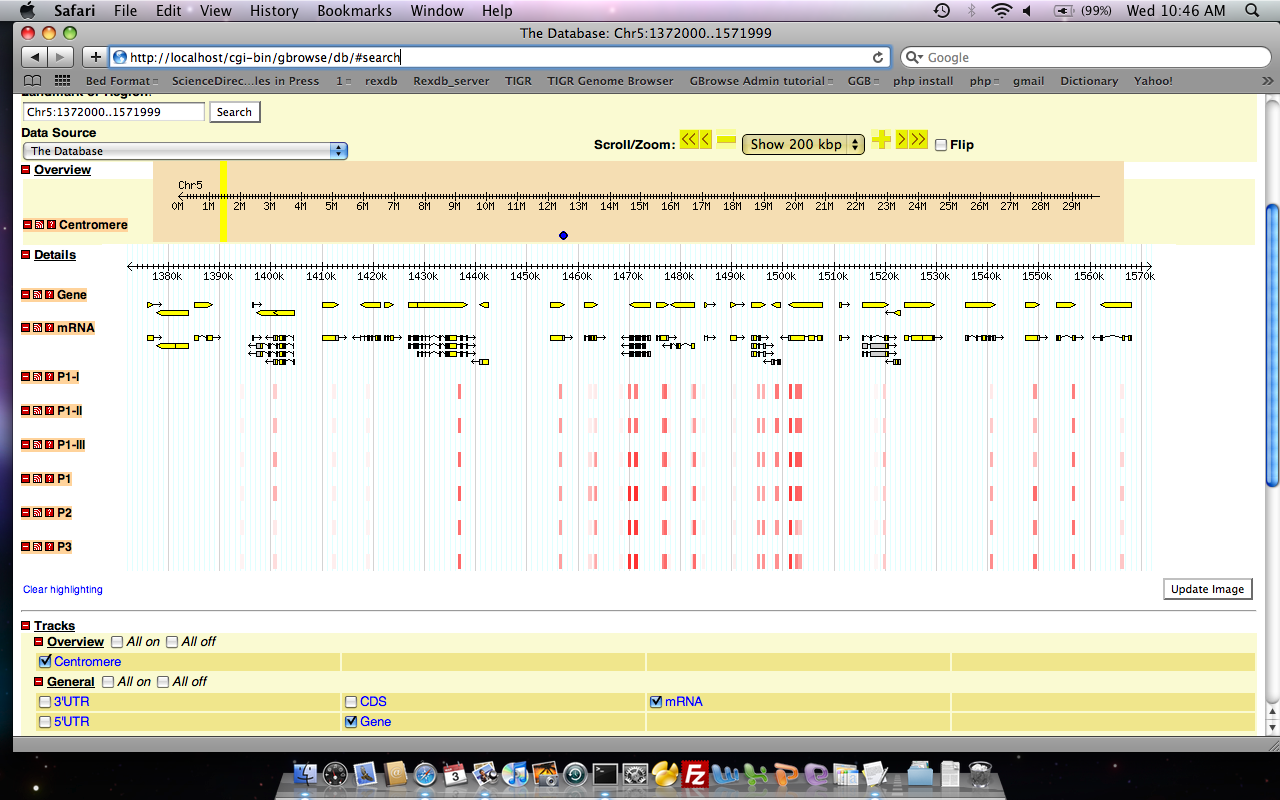
Task: Enable the Flip checkbox
Action: click(941, 145)
